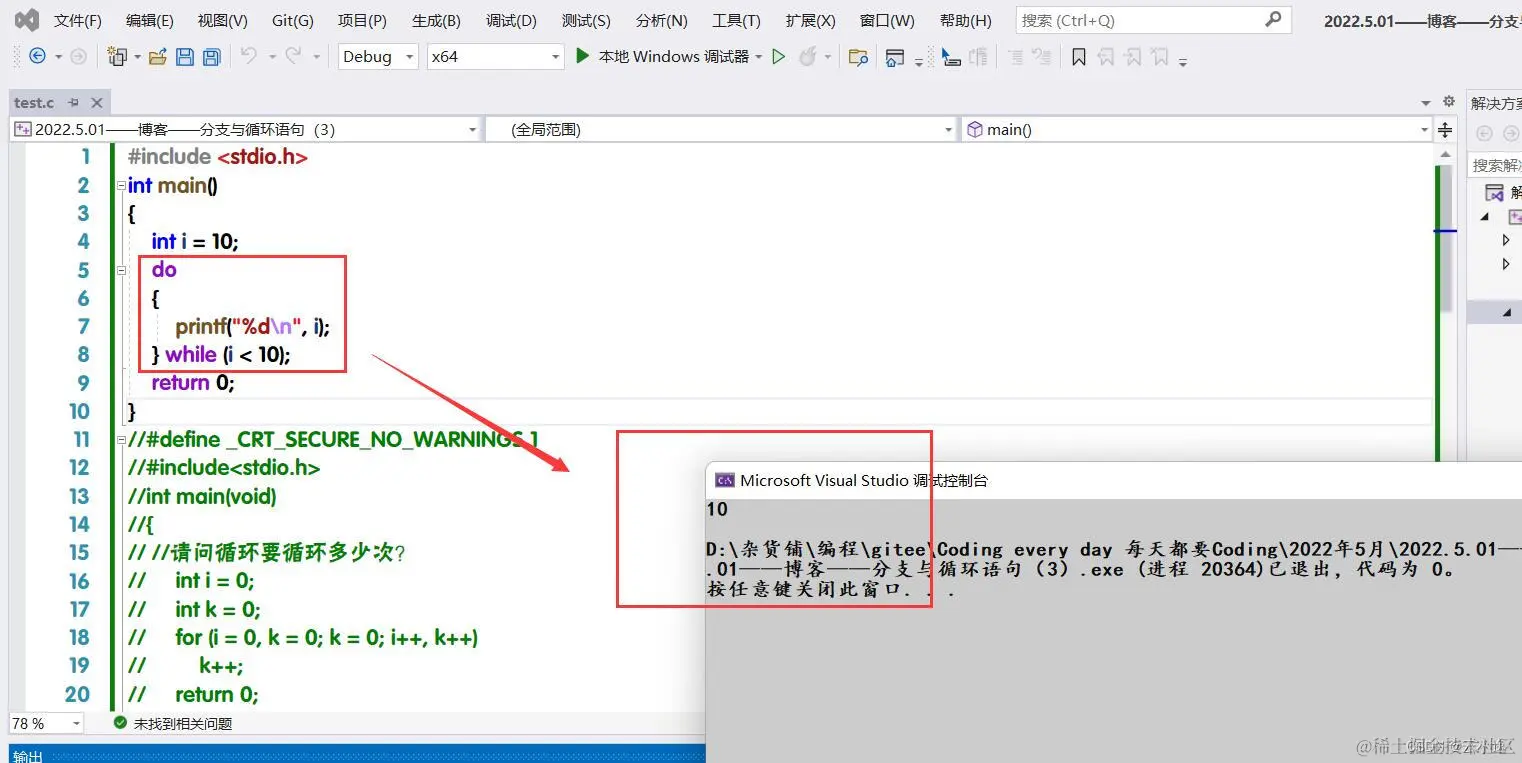Collapse the do-while code block on line 5

pos(121,269)
